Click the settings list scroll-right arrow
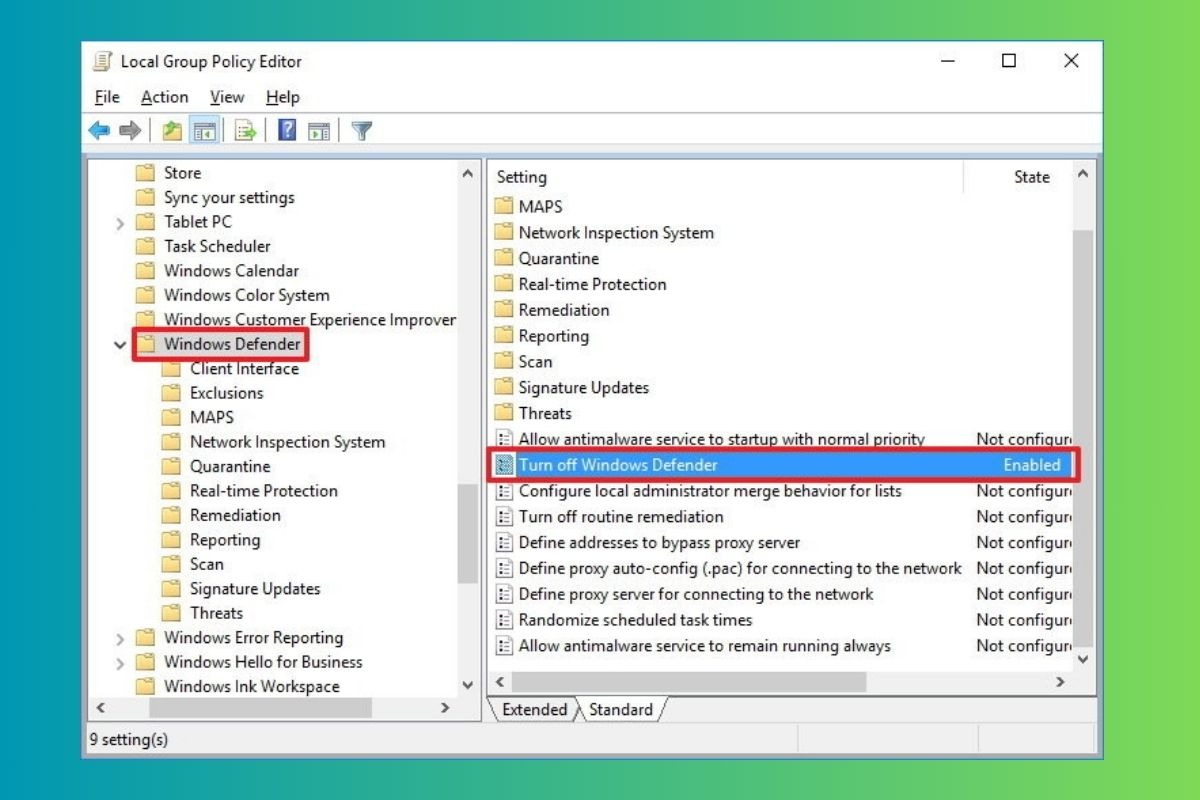The width and height of the screenshot is (1200, 800). tap(1061, 682)
